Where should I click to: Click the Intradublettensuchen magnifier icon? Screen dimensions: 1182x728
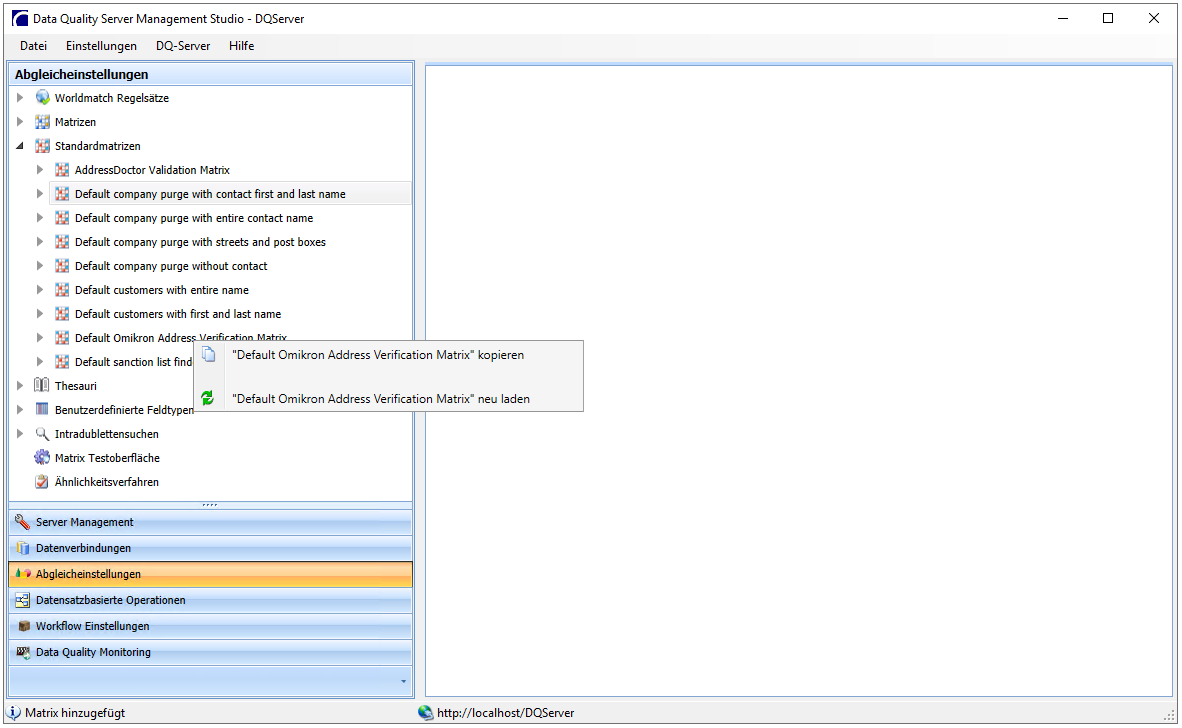[x=42, y=434]
